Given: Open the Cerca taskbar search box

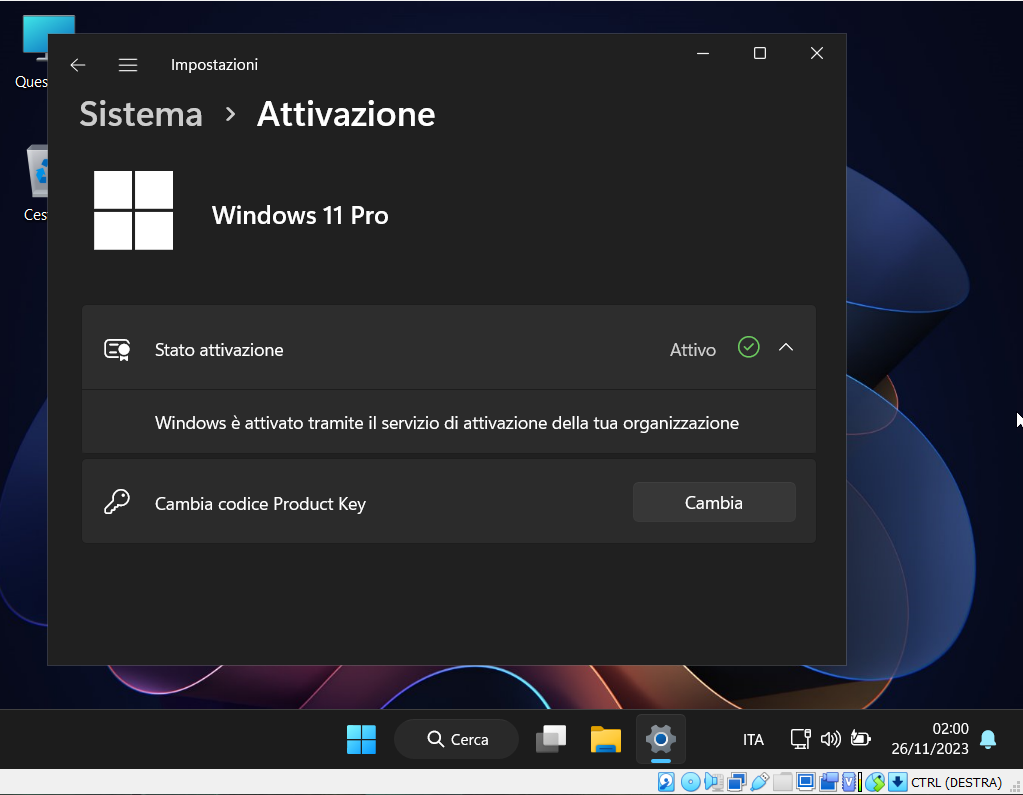Looking at the screenshot, I should tap(457, 739).
